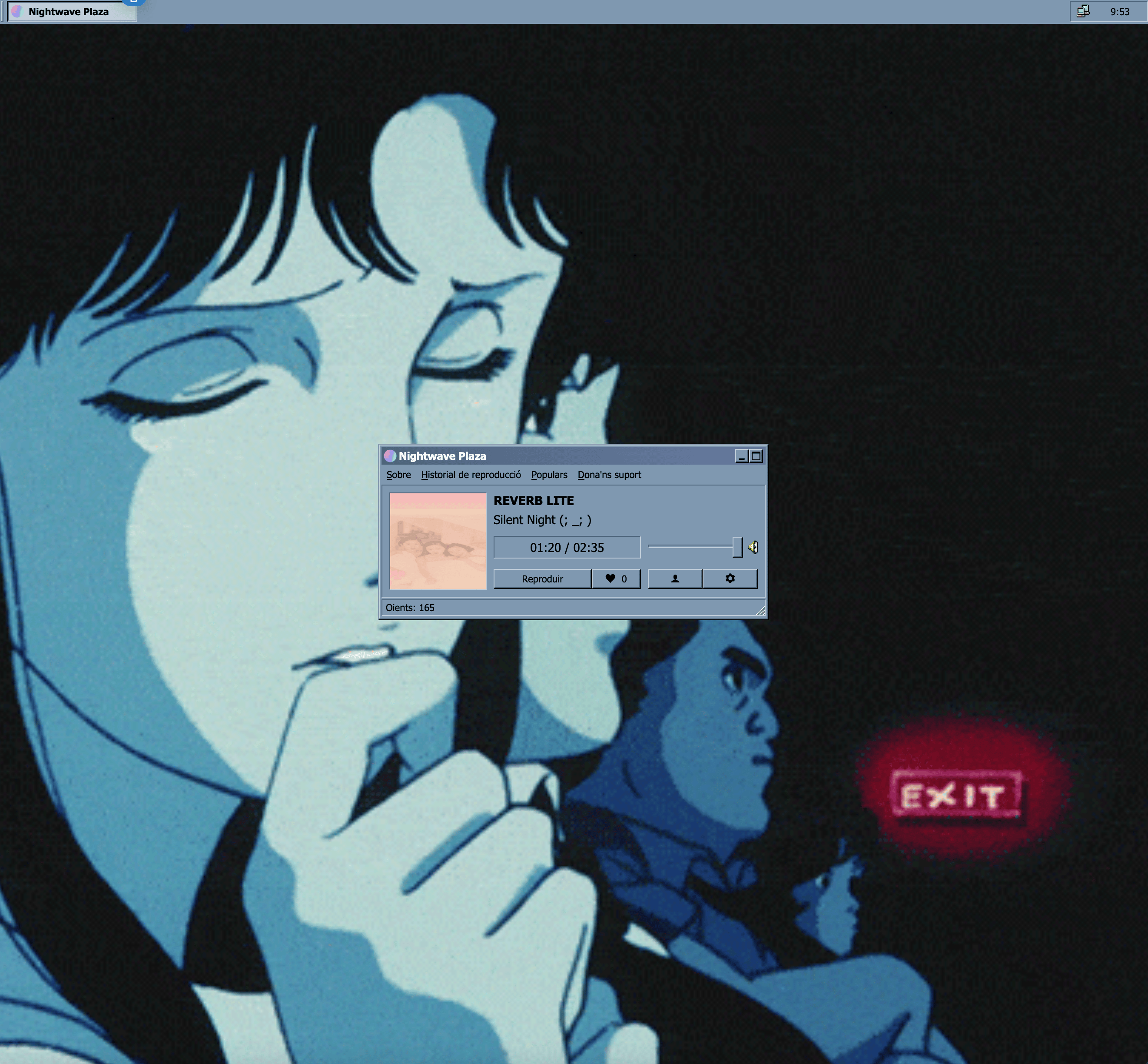Click the 01:20 / 02:35 time display
The image size is (1148, 1064).
click(x=567, y=547)
